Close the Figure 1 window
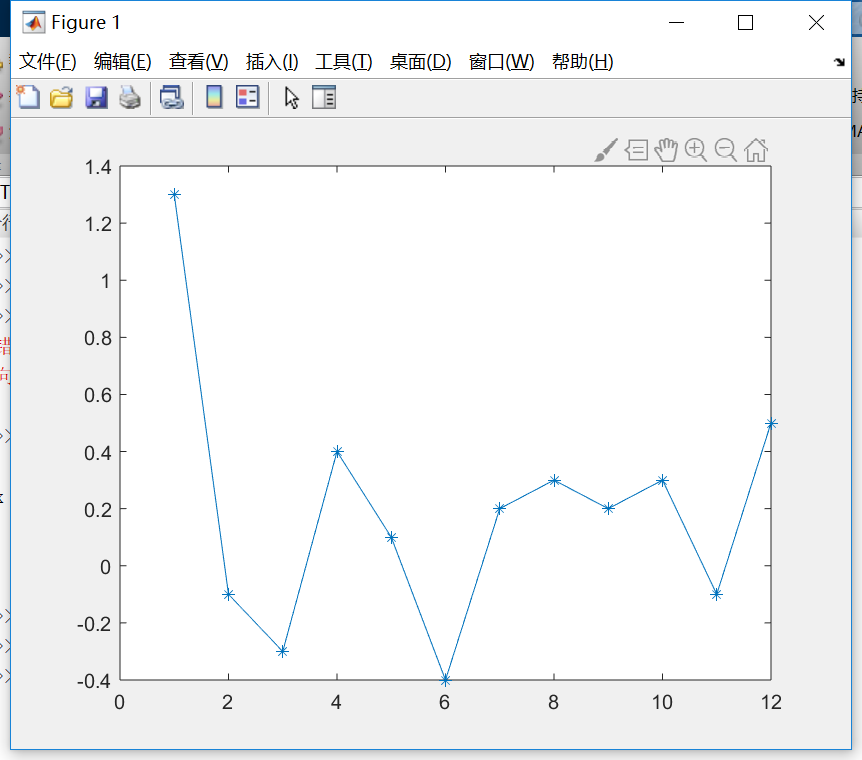Screen dimensions: 862x760 point(816,23)
